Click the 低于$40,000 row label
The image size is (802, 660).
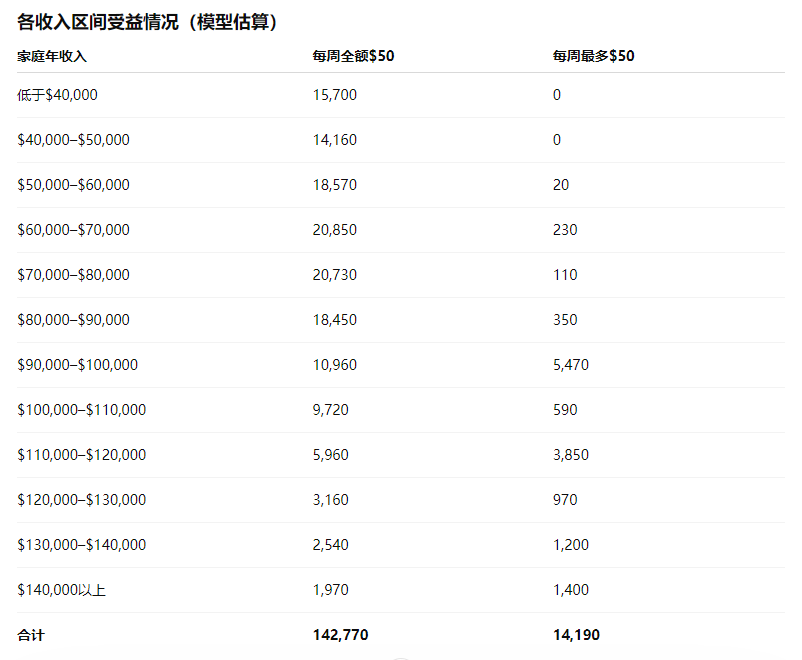pyautogui.click(x=57, y=95)
